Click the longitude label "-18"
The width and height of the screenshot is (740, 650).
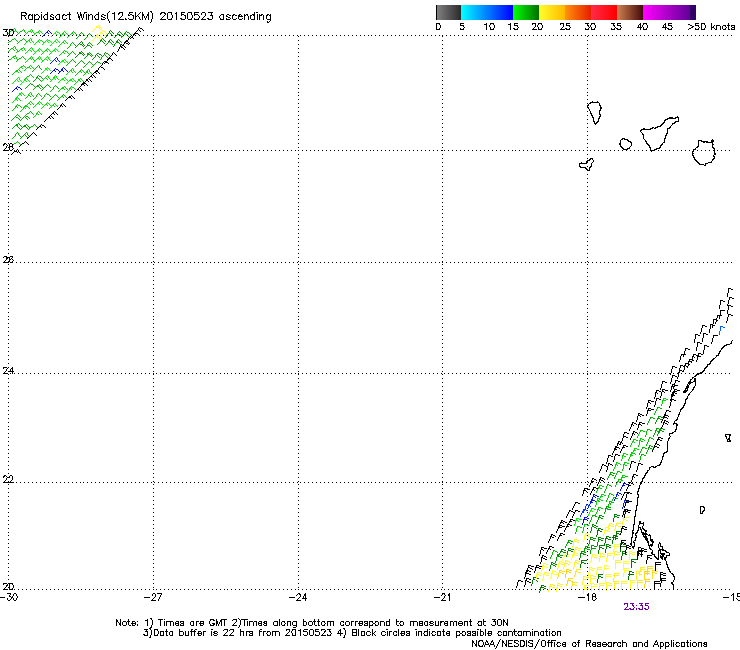pos(588,597)
